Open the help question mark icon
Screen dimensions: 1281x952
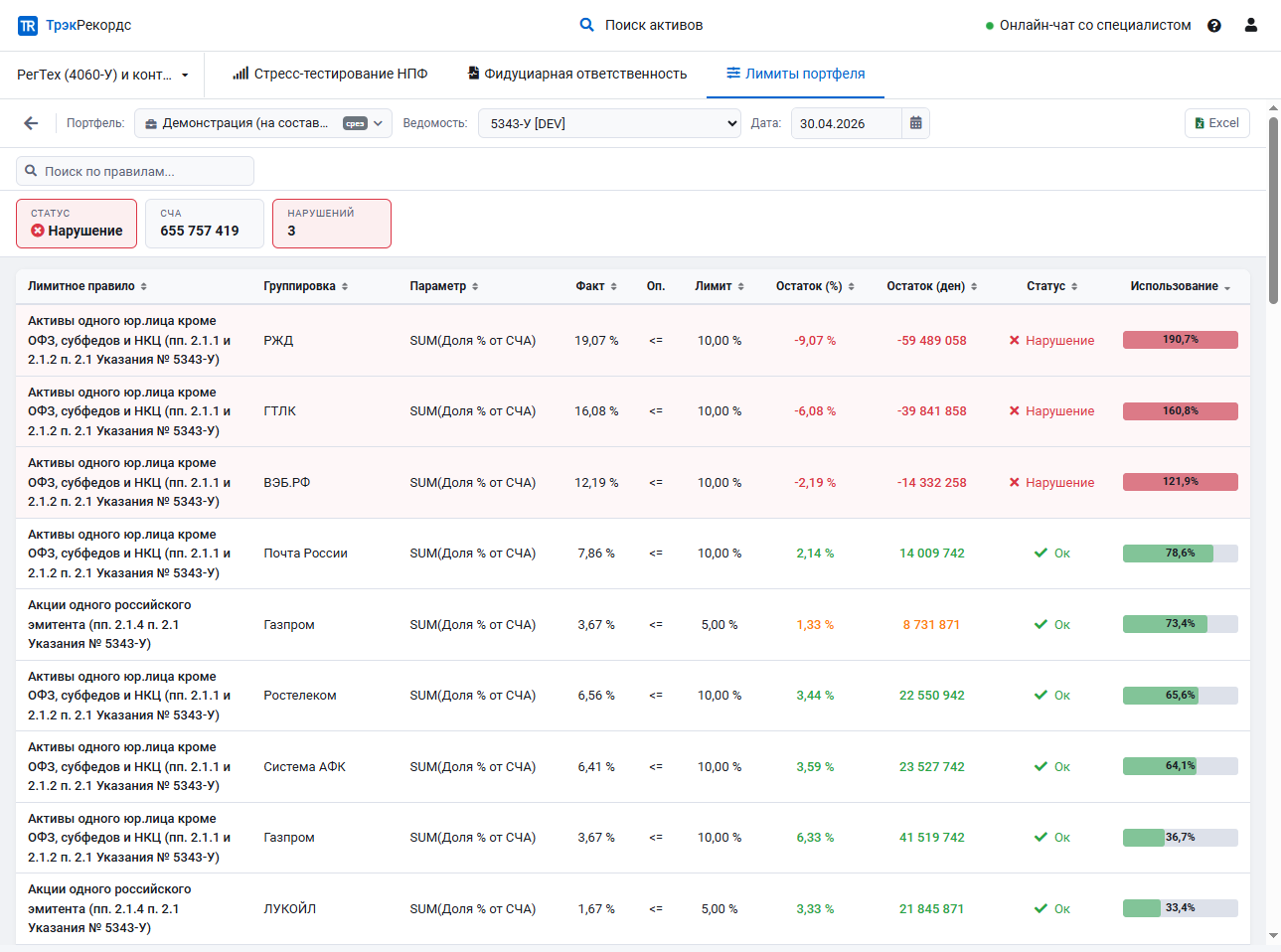tap(1214, 26)
